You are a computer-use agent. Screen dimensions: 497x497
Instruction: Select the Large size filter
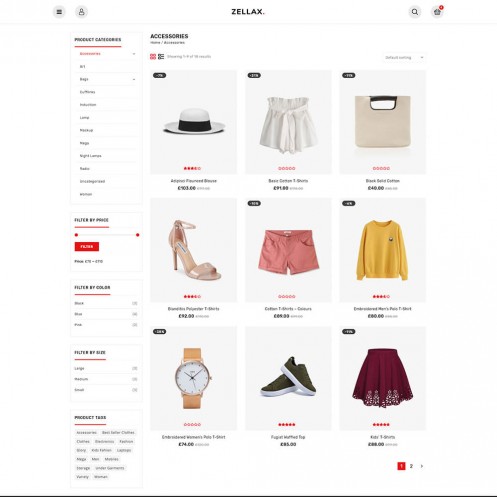[x=79, y=368]
